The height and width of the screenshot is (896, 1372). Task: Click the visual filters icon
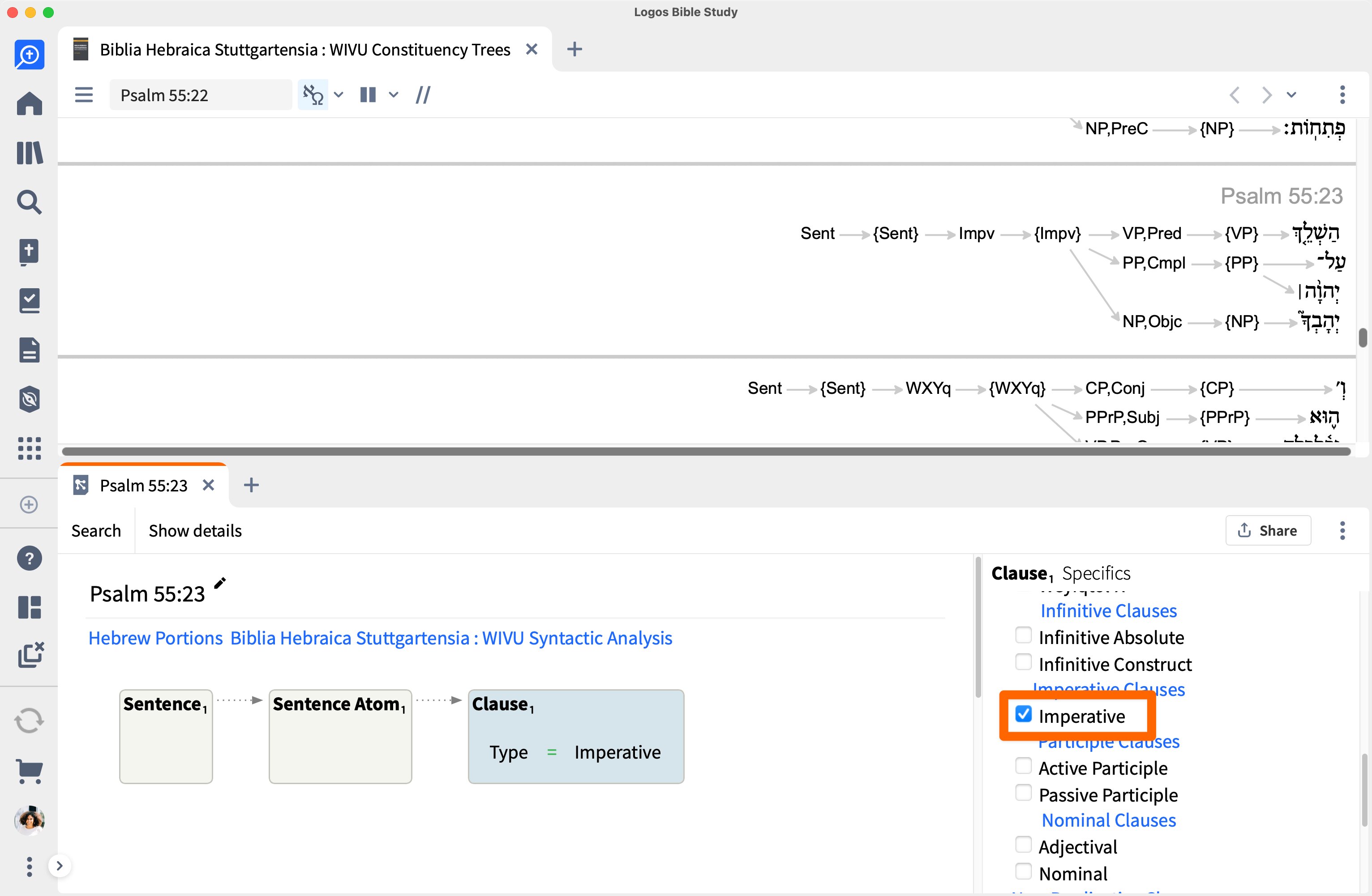click(x=313, y=94)
